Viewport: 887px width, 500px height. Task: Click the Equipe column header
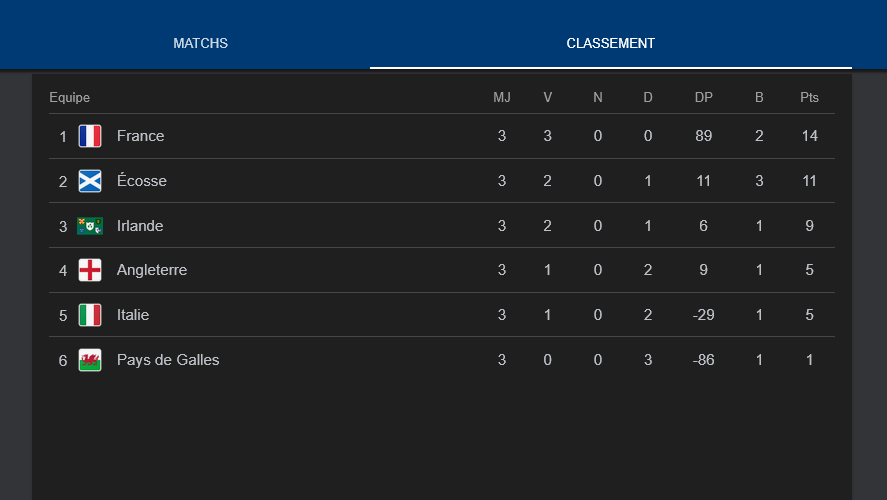point(69,97)
